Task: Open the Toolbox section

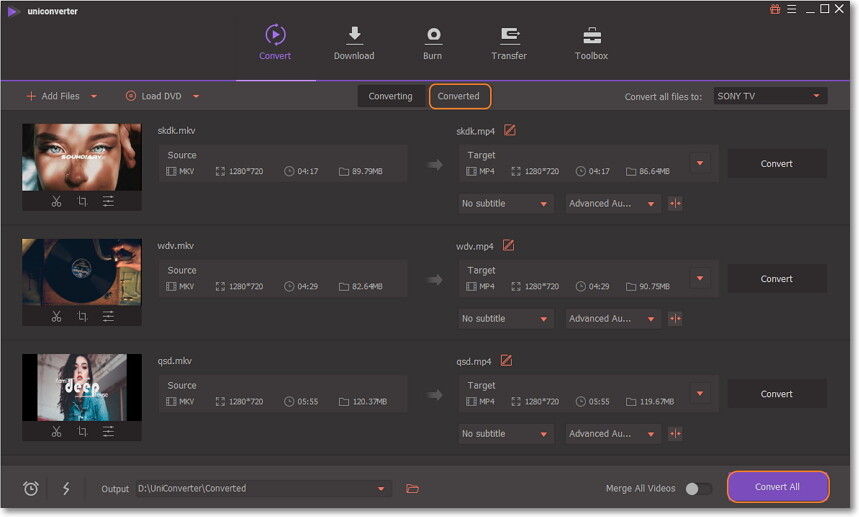Action: 591,43
